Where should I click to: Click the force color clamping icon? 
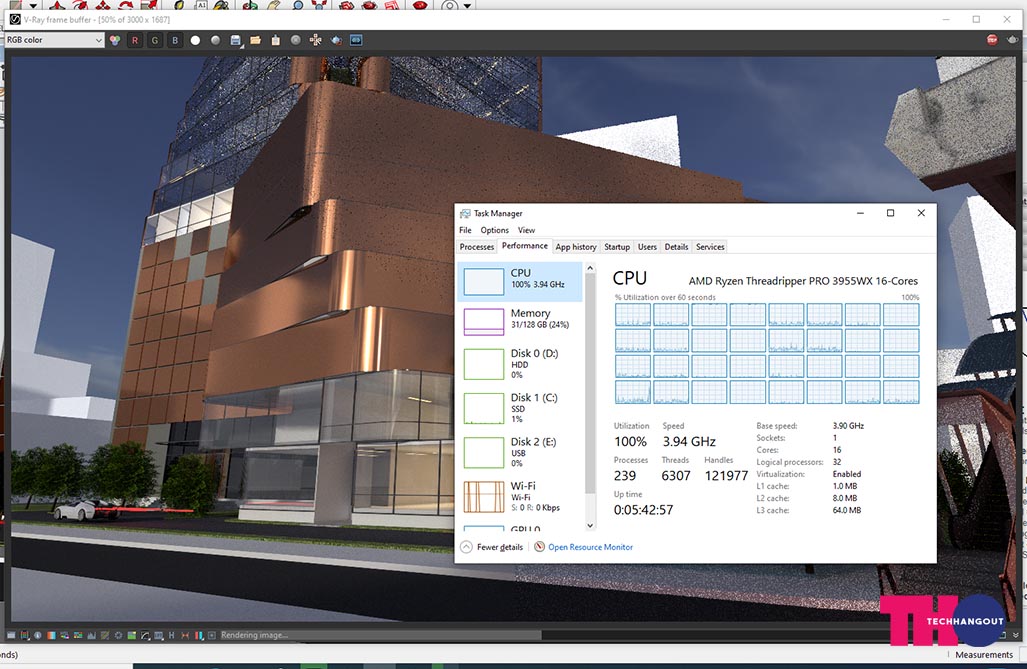[25, 636]
